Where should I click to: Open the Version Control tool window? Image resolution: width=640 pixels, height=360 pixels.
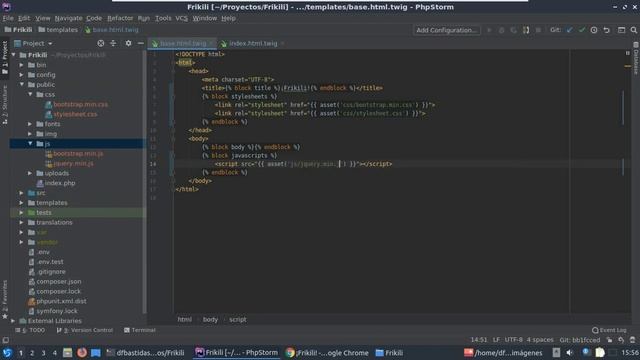[x=85, y=330]
